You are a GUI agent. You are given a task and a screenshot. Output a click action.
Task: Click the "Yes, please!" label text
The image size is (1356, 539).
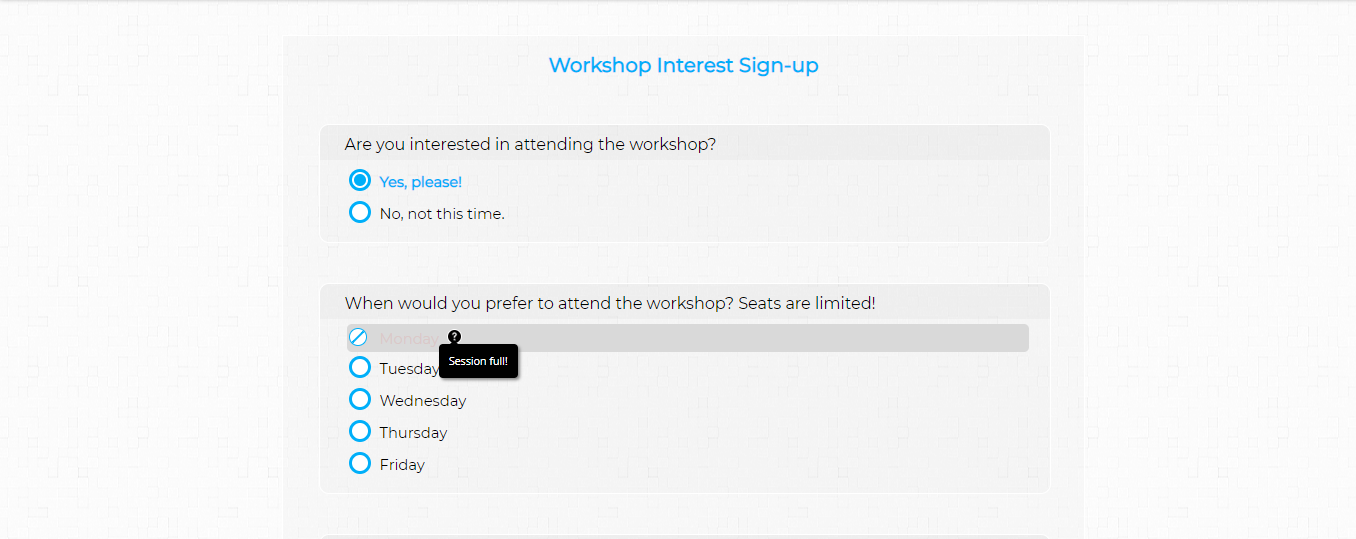420,182
